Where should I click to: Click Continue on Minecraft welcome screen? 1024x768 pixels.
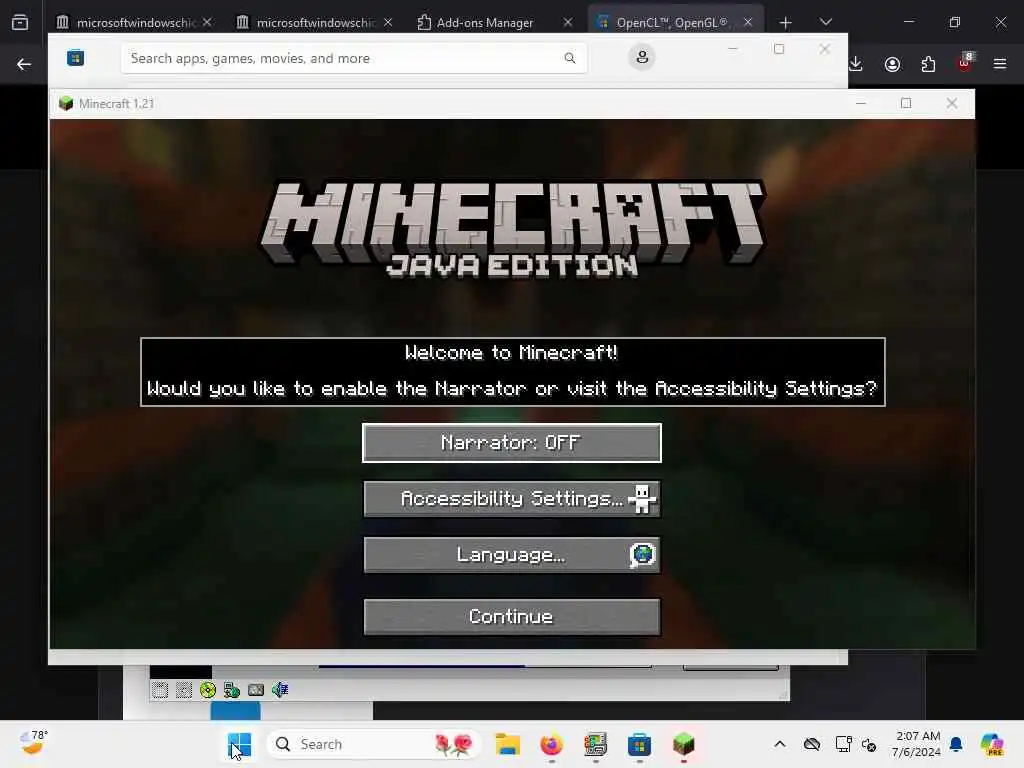click(x=511, y=616)
